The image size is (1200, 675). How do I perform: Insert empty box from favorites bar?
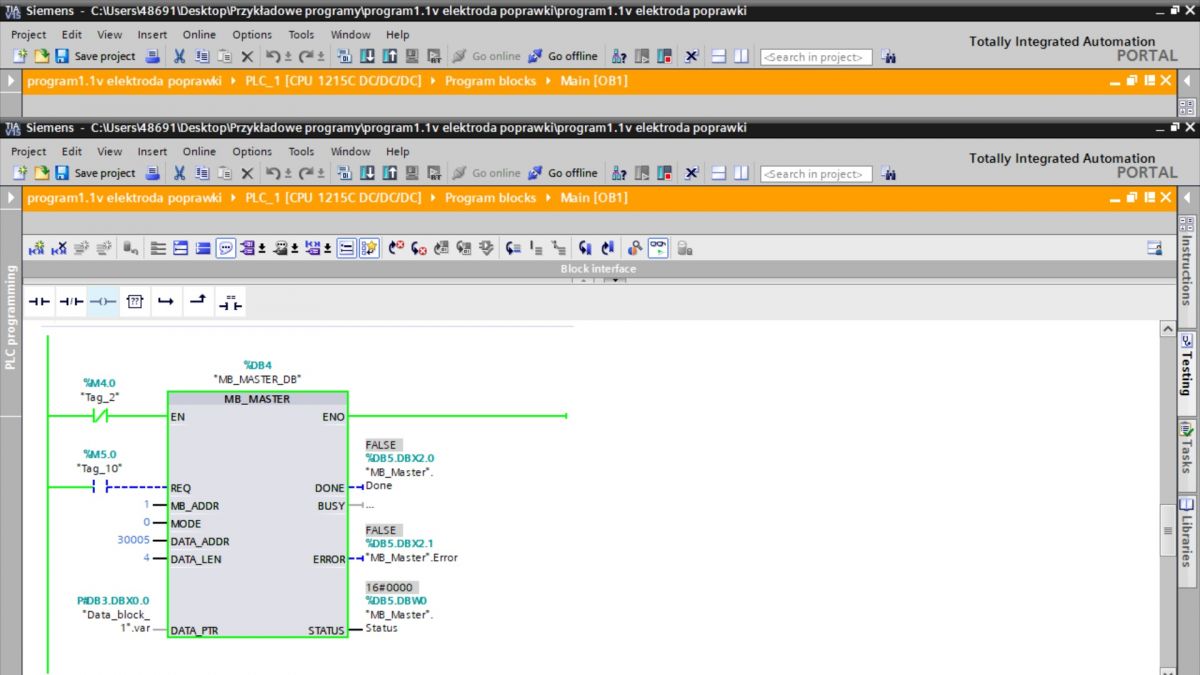(135, 301)
